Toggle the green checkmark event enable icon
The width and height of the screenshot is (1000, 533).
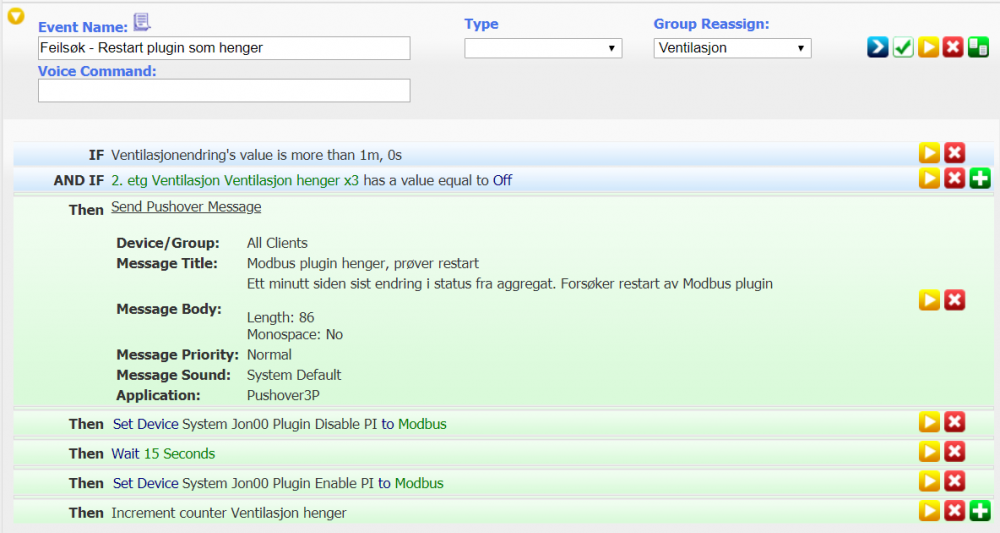point(903,48)
